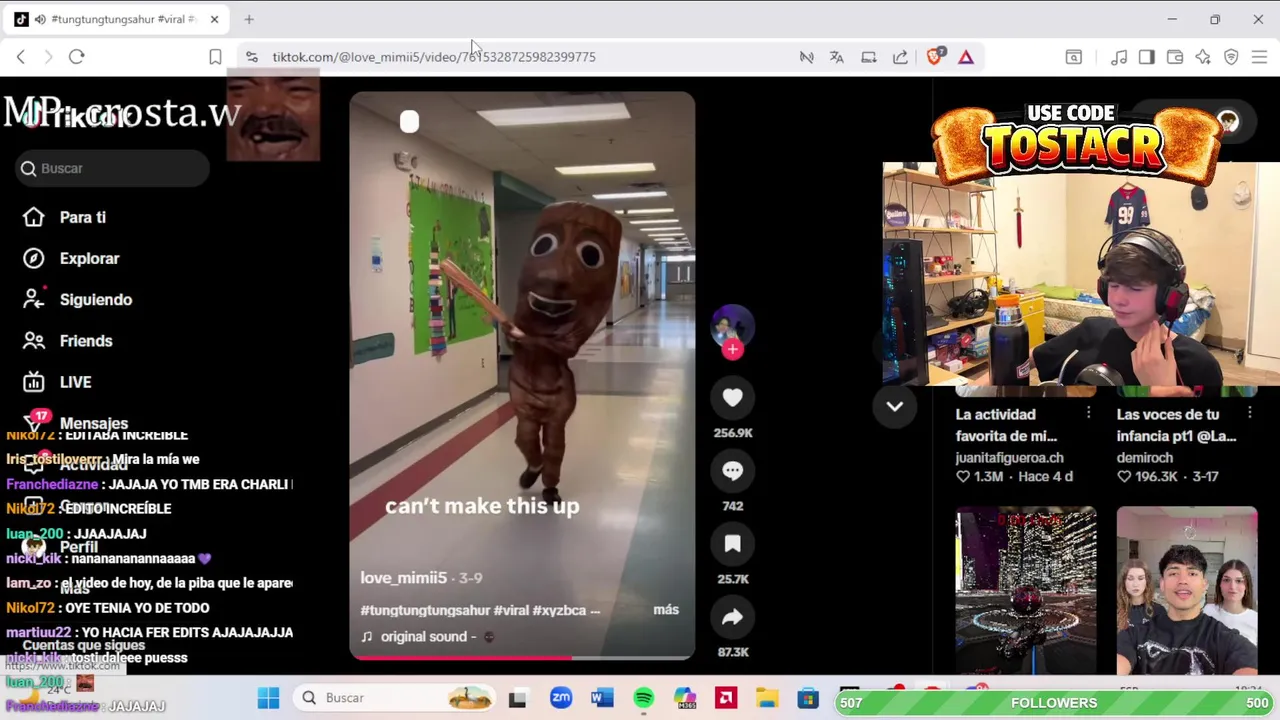Open the three-people video thumbnail
The height and width of the screenshot is (720, 1280).
1187,590
